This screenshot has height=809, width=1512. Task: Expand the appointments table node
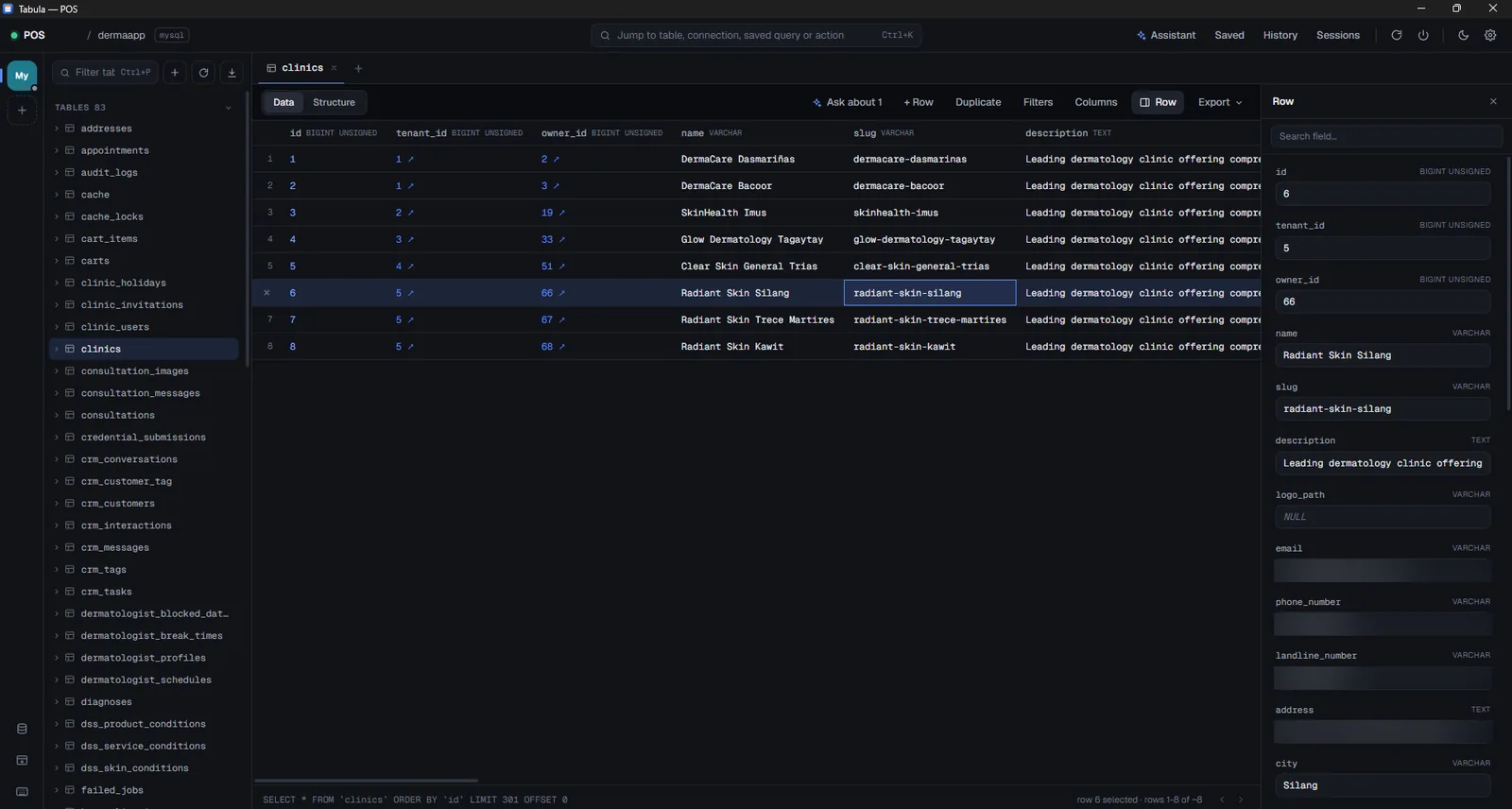[x=57, y=150]
